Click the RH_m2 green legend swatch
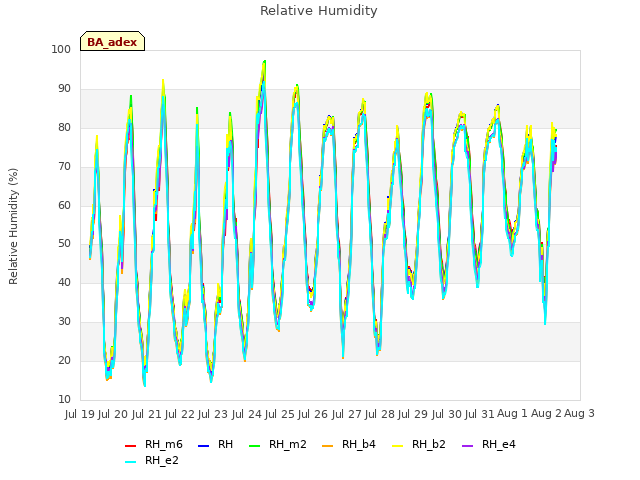Image resolution: width=640 pixels, height=480 pixels. [254, 446]
